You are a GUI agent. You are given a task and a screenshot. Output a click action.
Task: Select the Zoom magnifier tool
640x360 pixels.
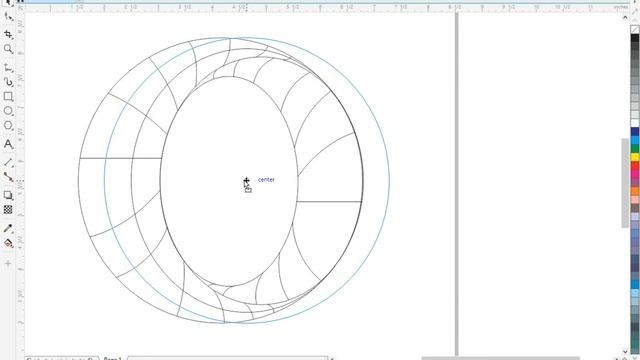coord(8,49)
